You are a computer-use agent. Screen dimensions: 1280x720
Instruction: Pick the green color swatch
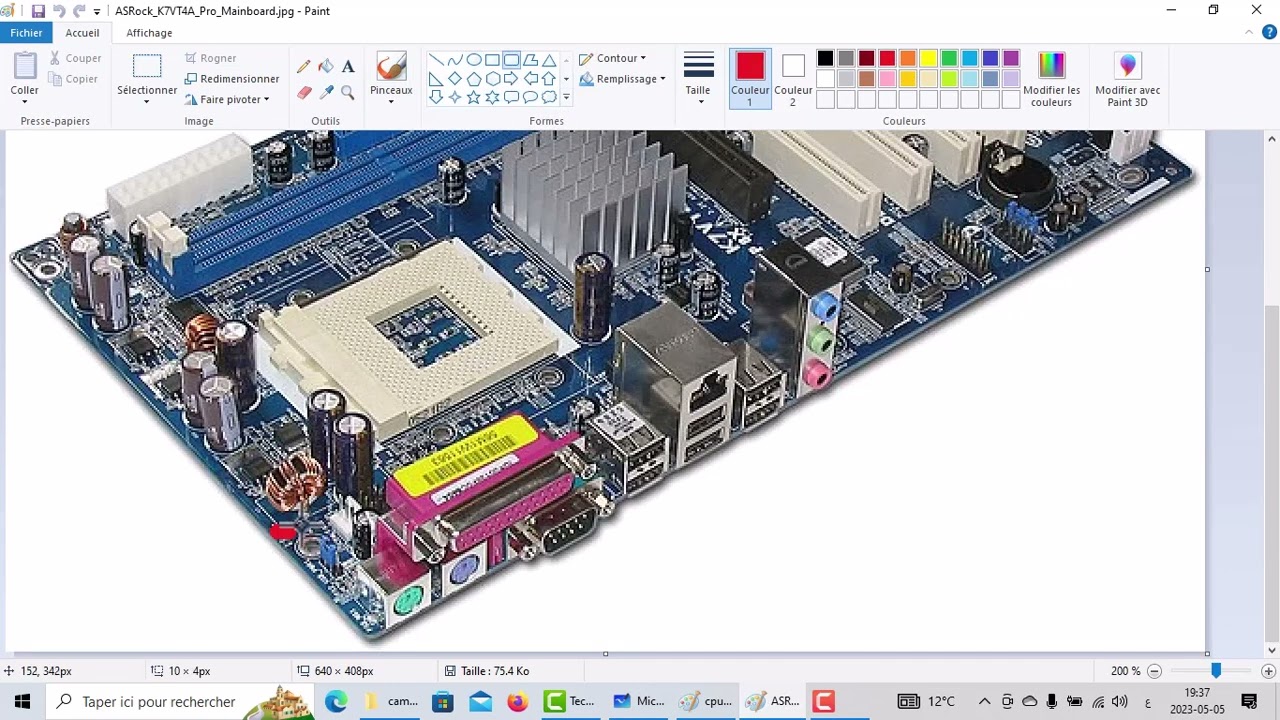click(x=949, y=59)
